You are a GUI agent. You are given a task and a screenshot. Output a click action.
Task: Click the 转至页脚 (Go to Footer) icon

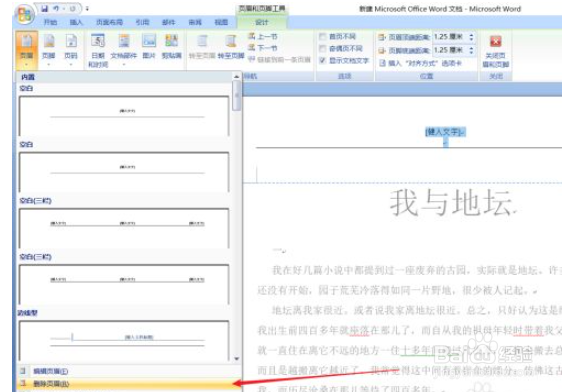(231, 47)
